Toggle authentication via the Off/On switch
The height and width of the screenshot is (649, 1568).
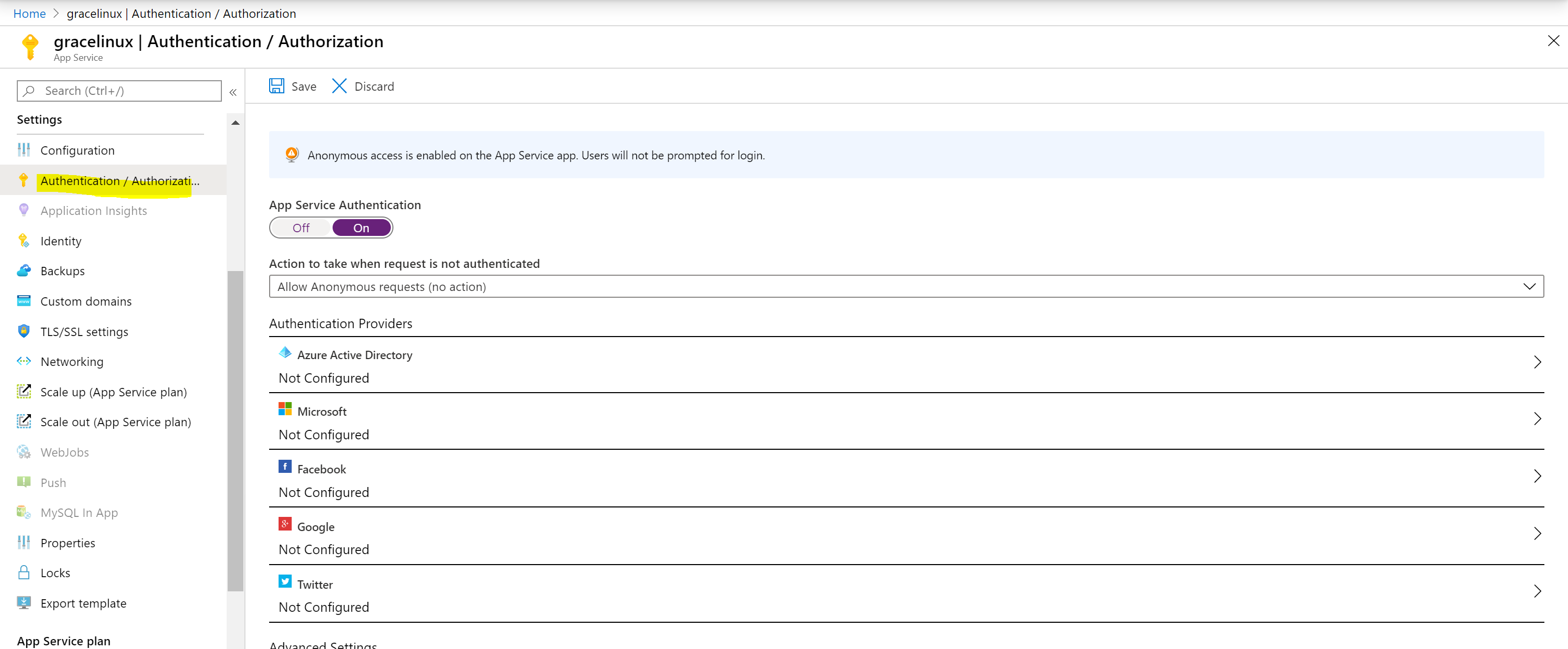pos(330,228)
